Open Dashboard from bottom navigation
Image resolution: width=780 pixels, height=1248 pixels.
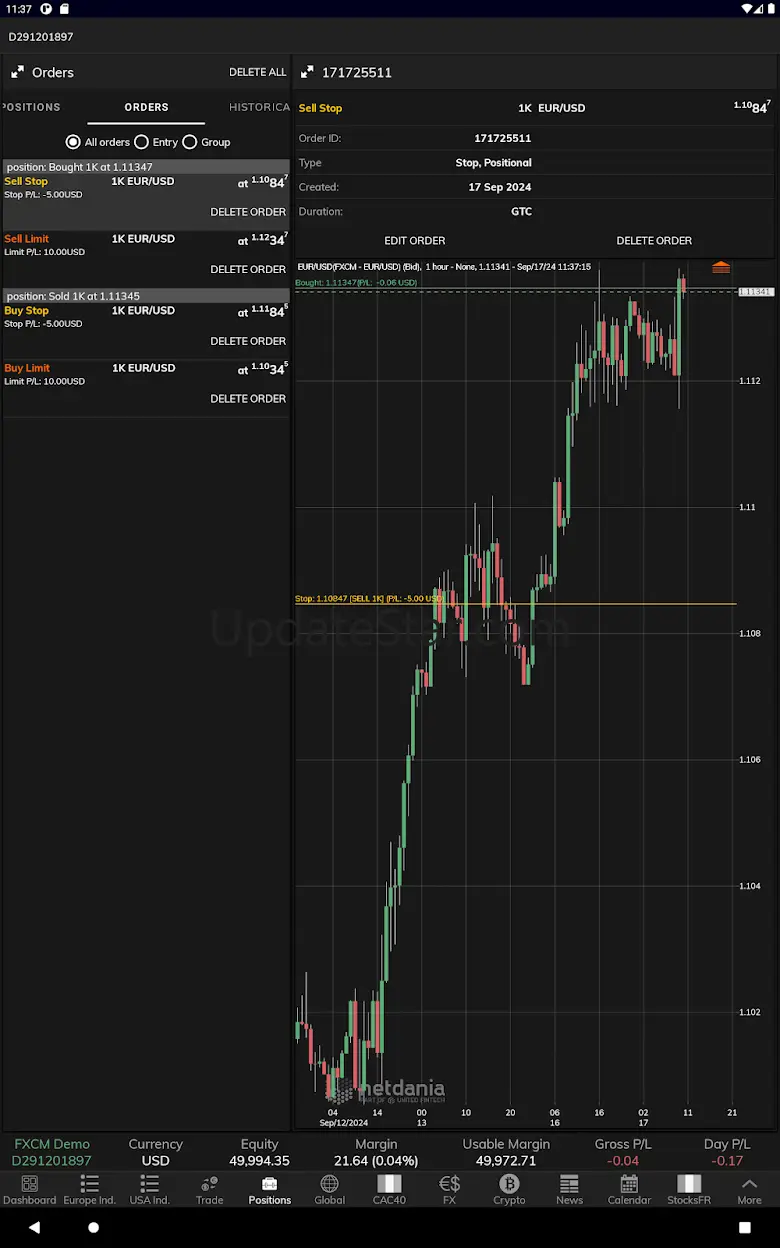30,1184
